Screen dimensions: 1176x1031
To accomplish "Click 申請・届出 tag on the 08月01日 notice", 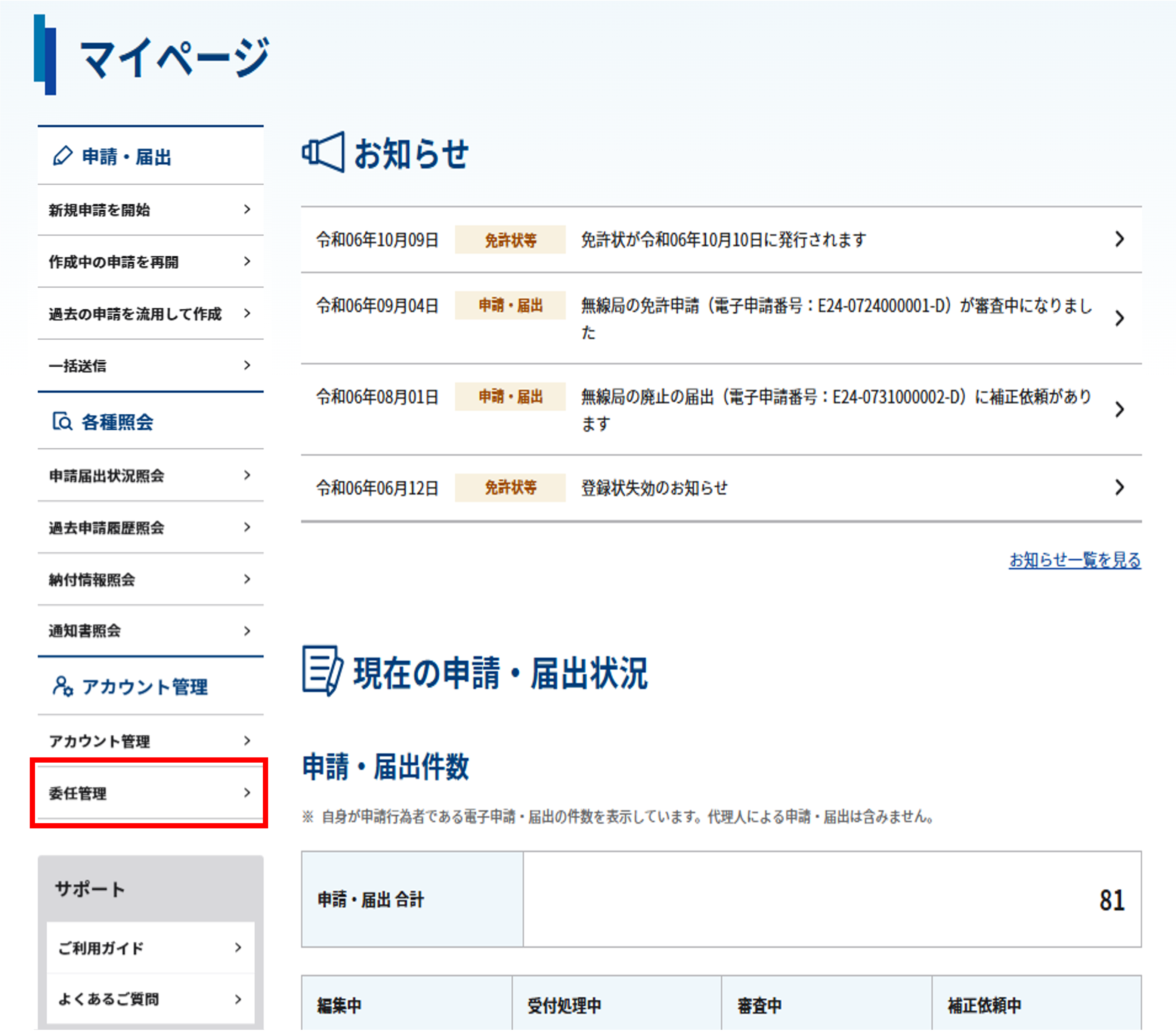I will [x=510, y=396].
